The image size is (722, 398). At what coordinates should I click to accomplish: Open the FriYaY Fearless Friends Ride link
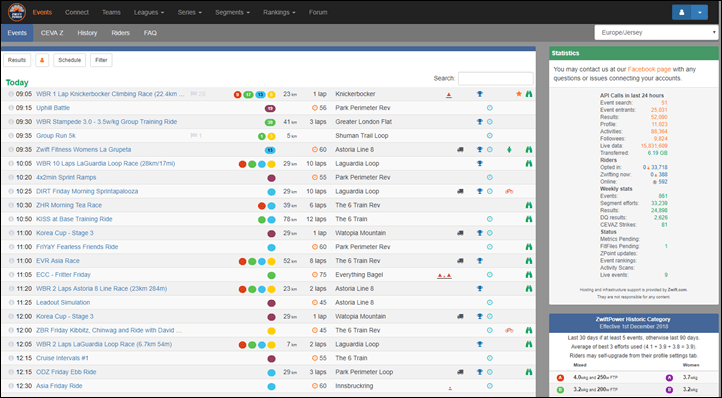(x=77, y=247)
